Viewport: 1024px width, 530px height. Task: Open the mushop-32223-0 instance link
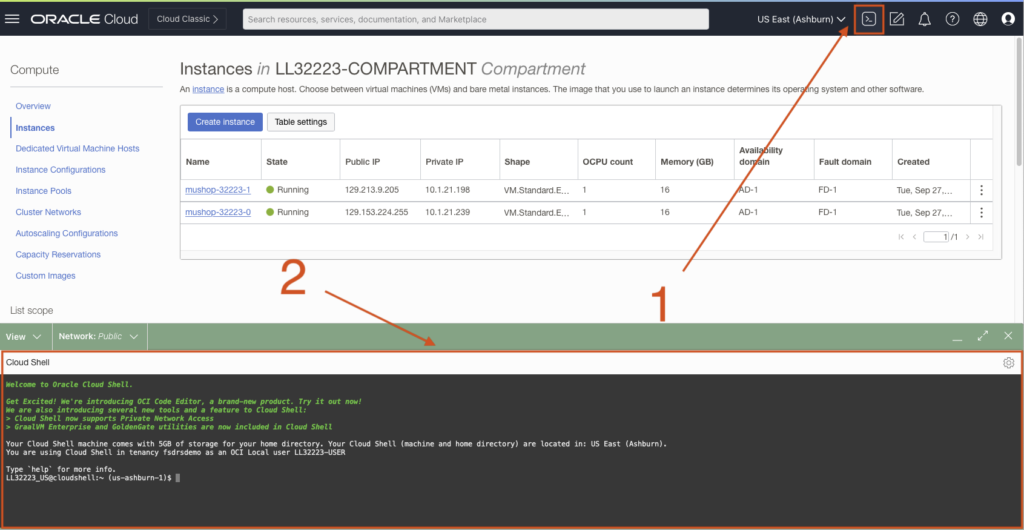217,212
